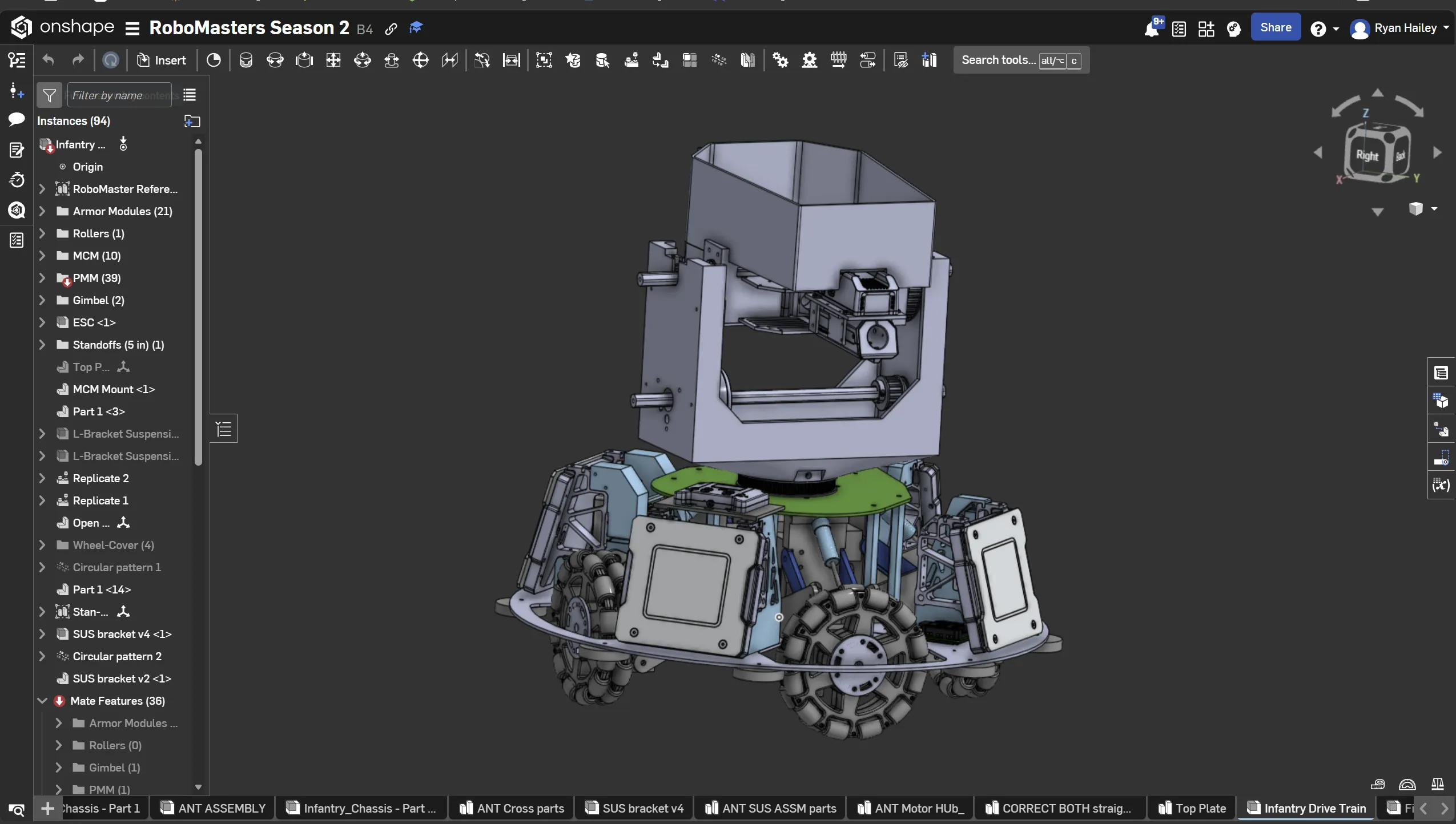Image resolution: width=1456 pixels, height=824 pixels.
Task: Click the Search tools box
Action: click(x=1021, y=60)
